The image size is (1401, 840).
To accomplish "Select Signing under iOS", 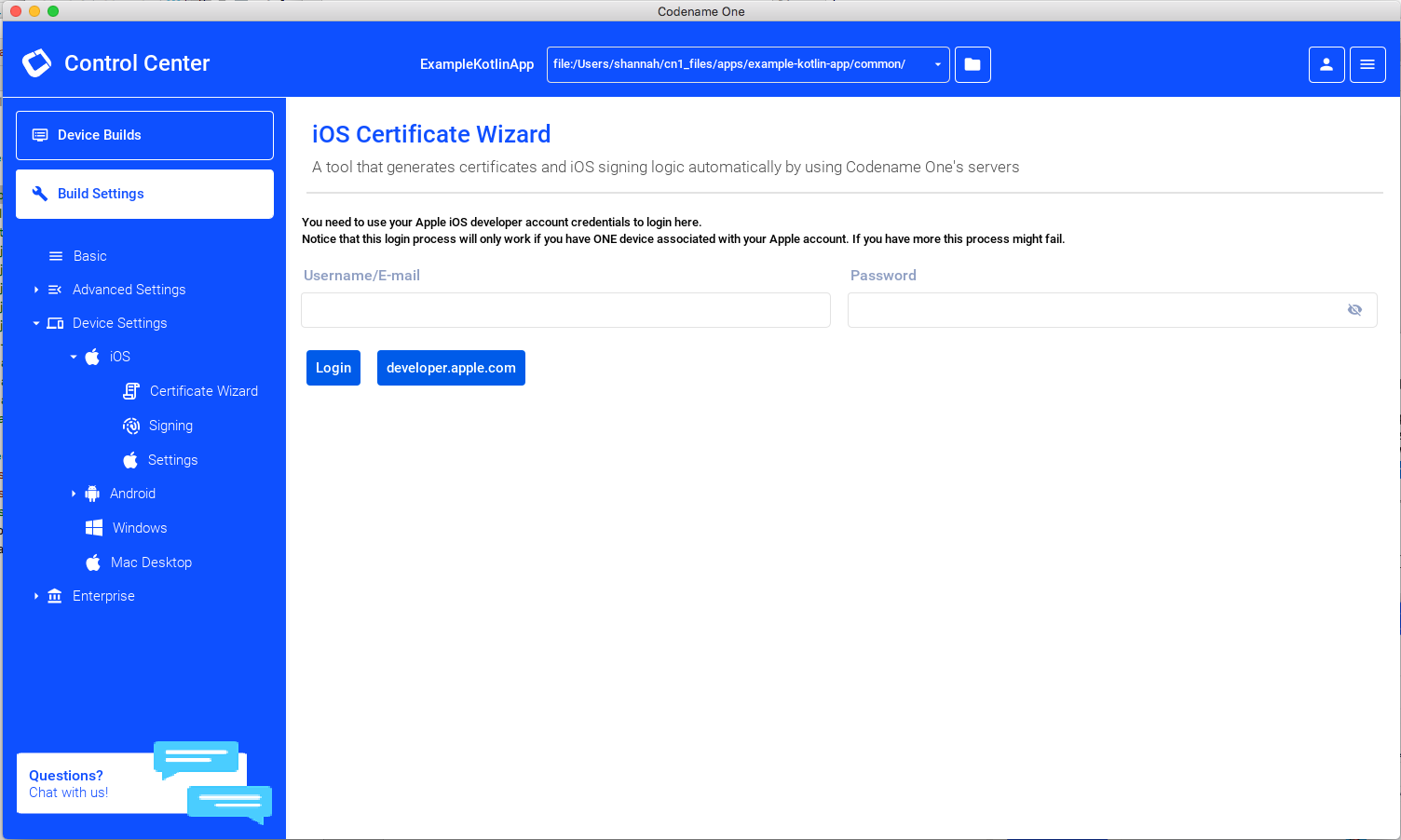I will 170,426.
